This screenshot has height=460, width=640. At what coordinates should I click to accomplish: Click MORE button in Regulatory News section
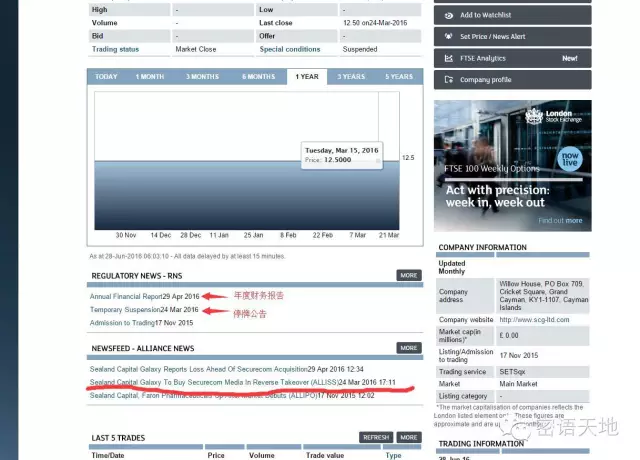pos(409,276)
